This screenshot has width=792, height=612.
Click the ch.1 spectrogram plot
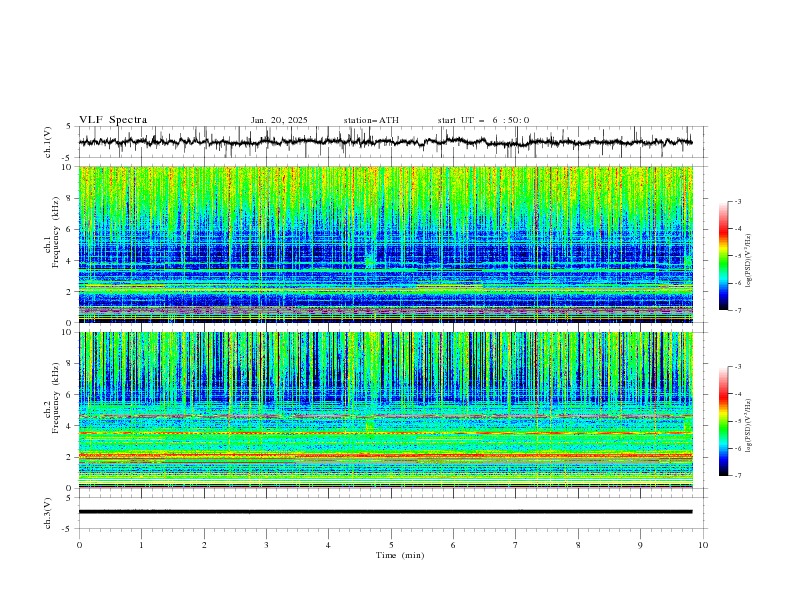tap(386, 244)
